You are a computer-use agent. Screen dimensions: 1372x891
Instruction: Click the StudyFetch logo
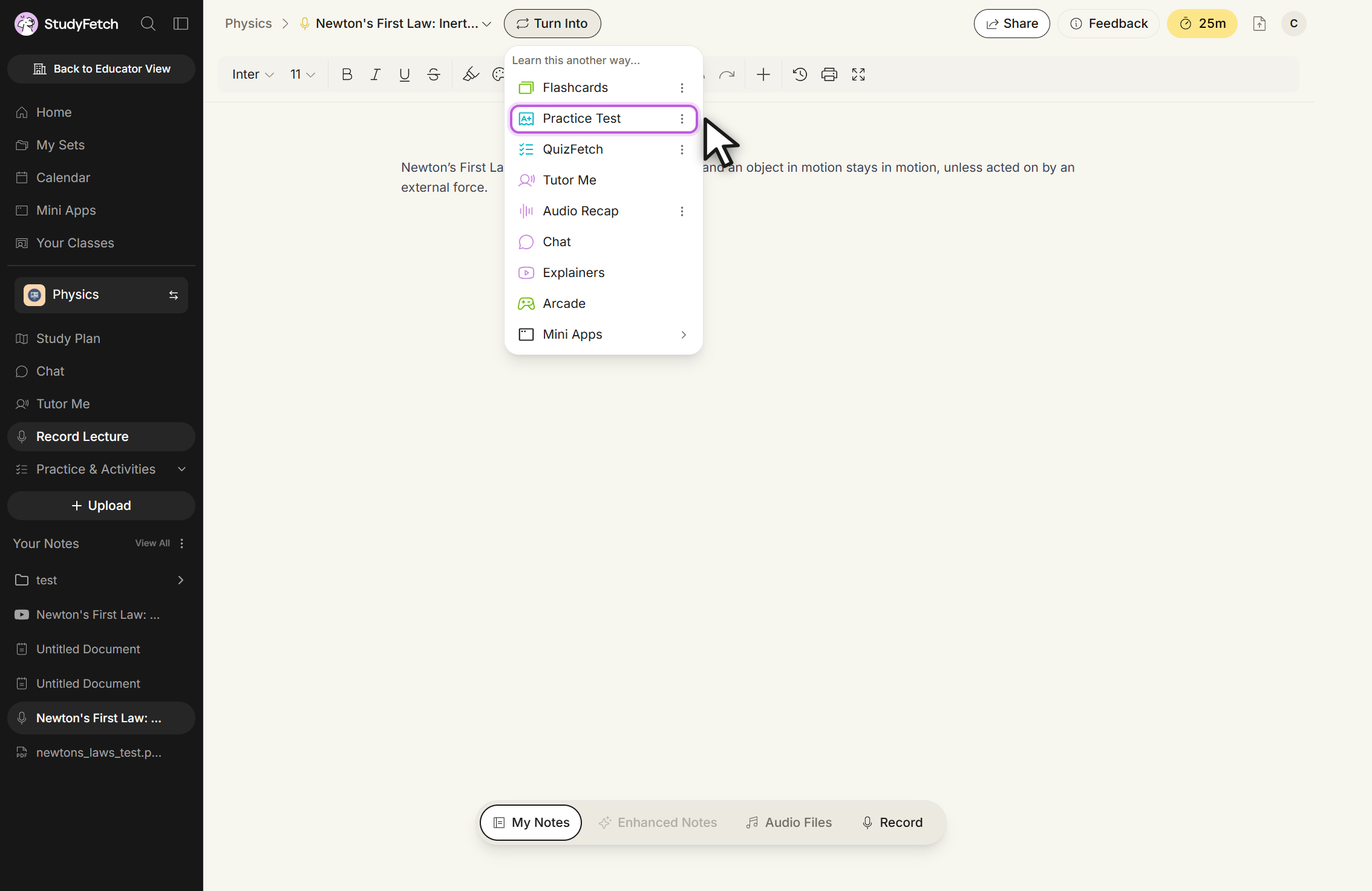[x=67, y=24]
